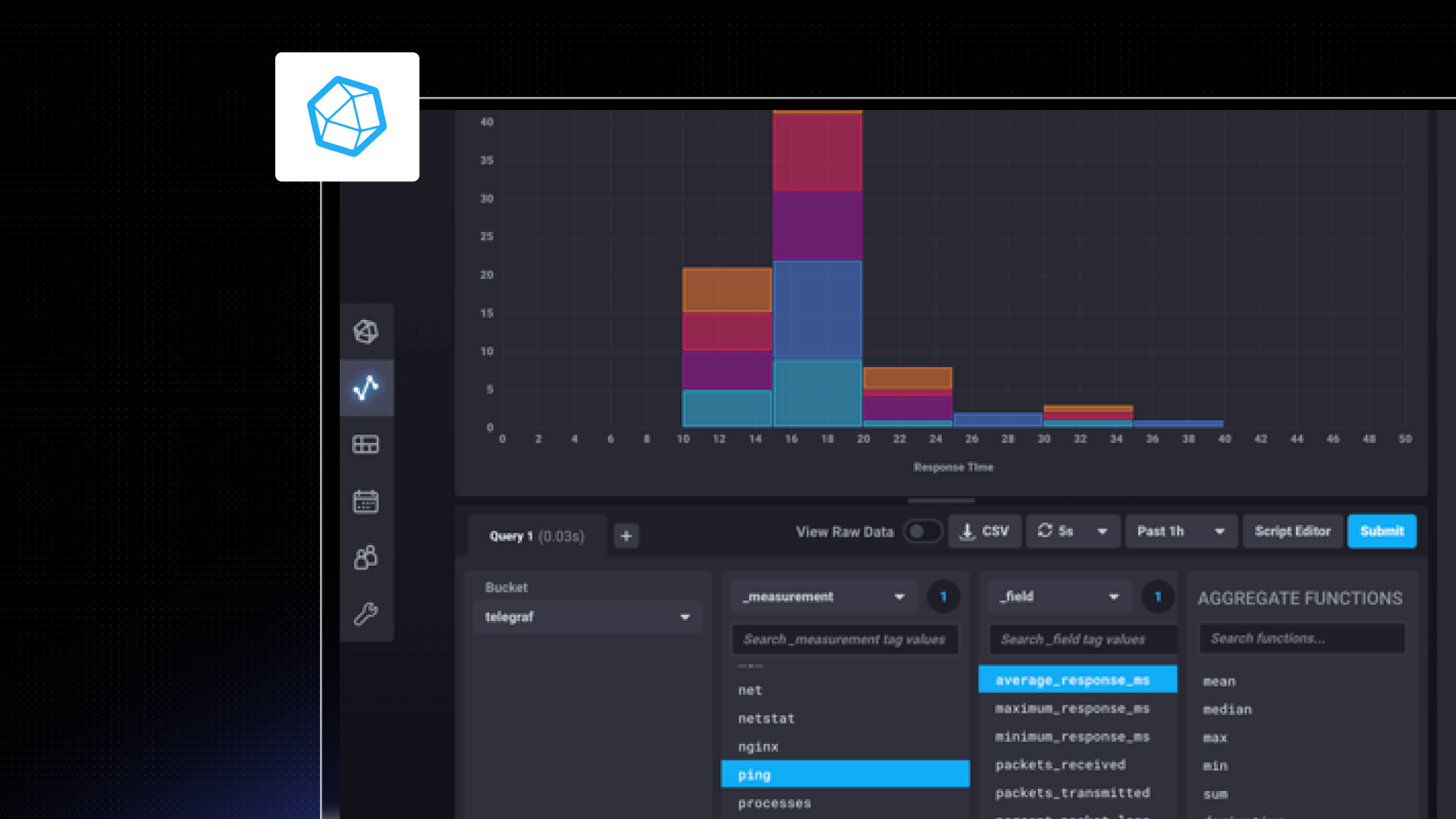1456x819 pixels.
Task: Click the InfluxDB logo icon in sidebar
Action: tap(366, 331)
